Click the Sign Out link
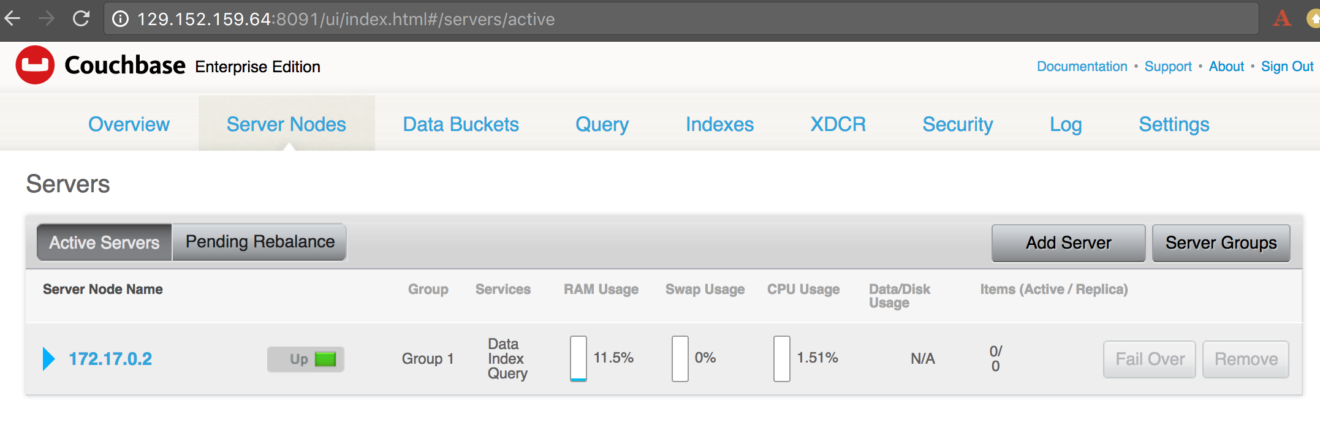The width and height of the screenshot is (1320, 436). (1287, 66)
